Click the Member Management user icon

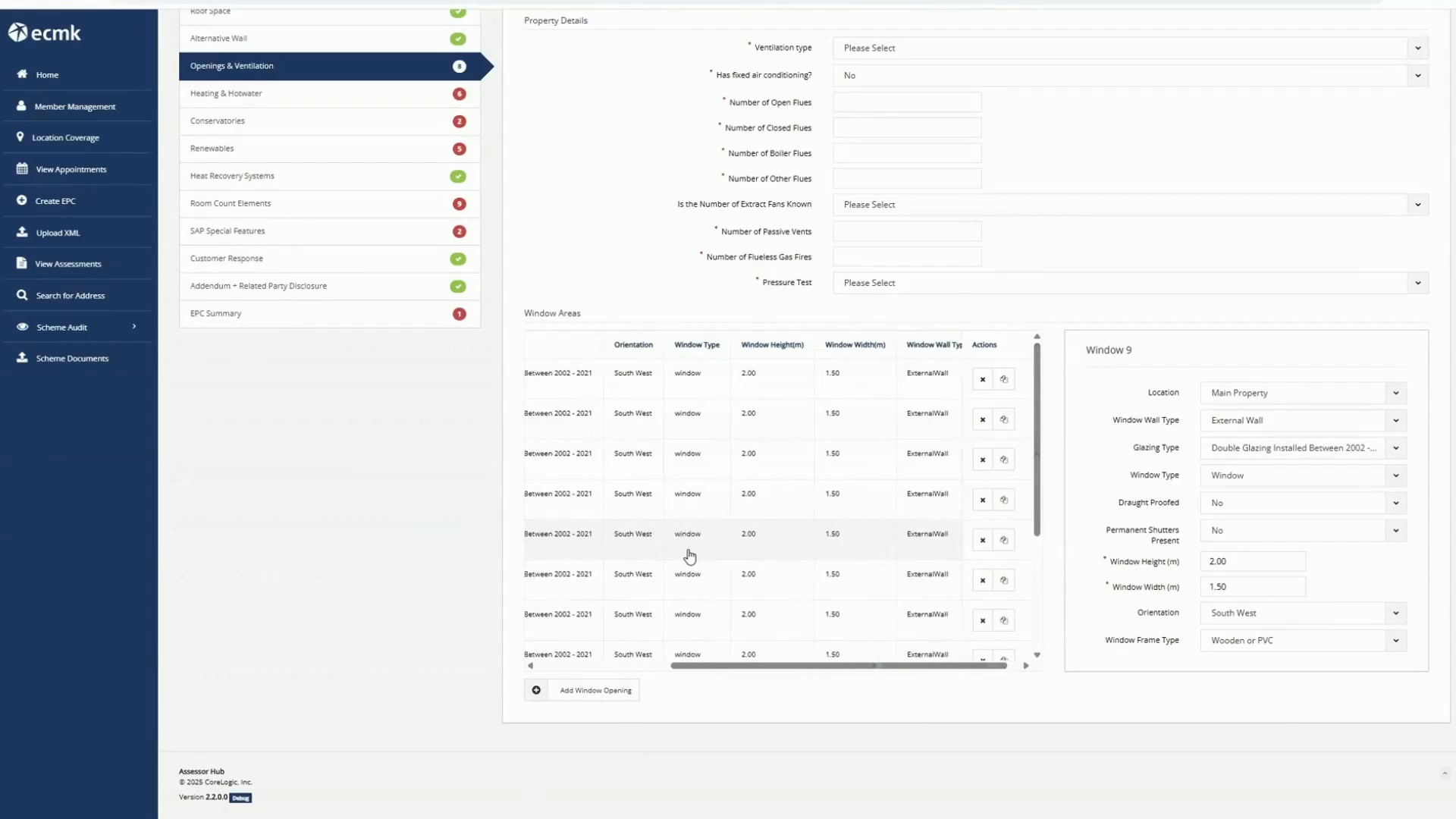[x=21, y=106]
